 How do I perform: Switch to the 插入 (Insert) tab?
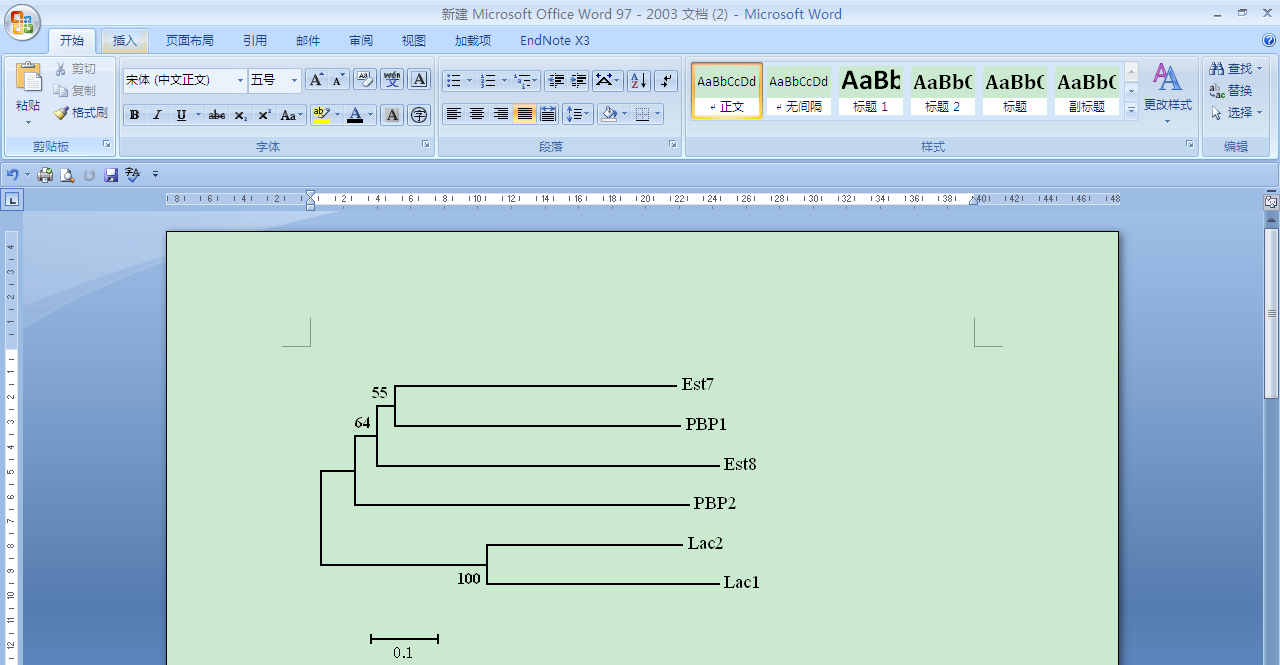(125, 41)
